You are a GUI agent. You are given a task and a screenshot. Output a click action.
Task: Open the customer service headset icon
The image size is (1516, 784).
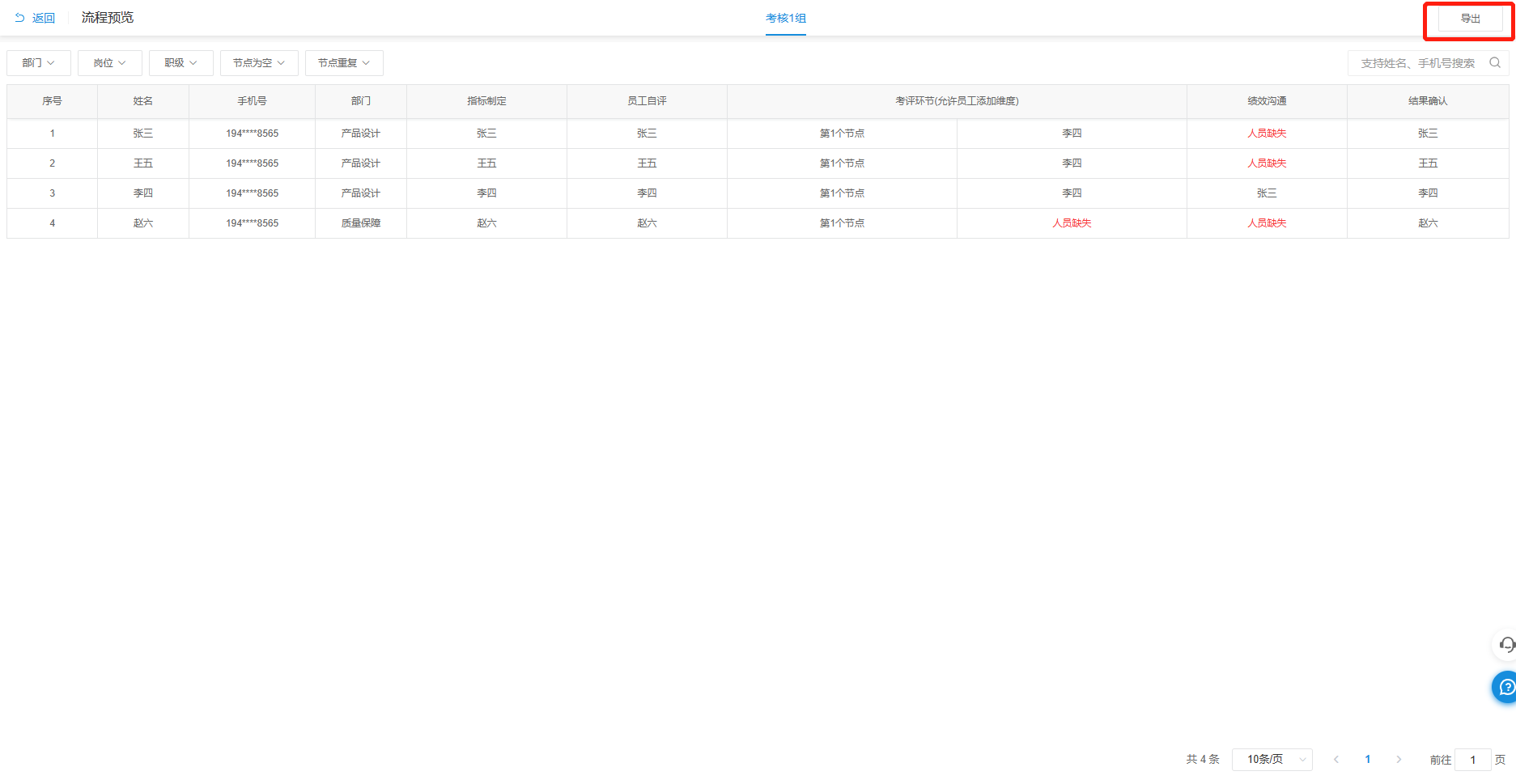point(1505,645)
